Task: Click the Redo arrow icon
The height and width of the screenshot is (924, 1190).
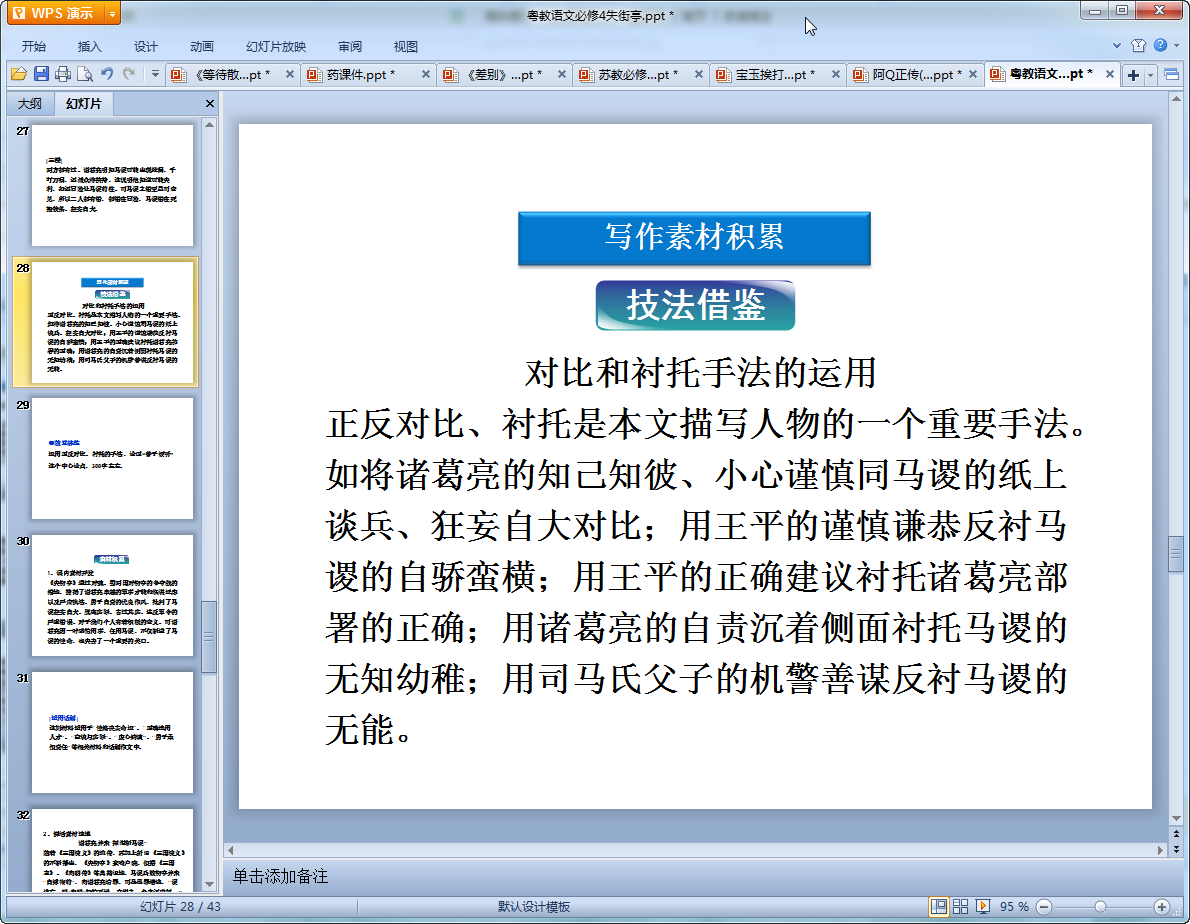Action: click(x=129, y=74)
